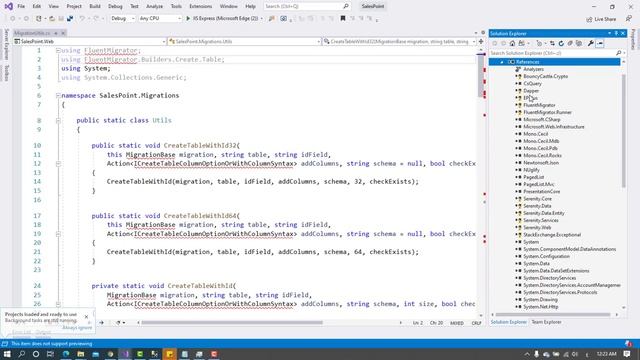Viewport: 640px width, 360px height.
Task: Click the Solution Explorer vertical scrollbar
Action: pyautogui.click(x=623, y=131)
